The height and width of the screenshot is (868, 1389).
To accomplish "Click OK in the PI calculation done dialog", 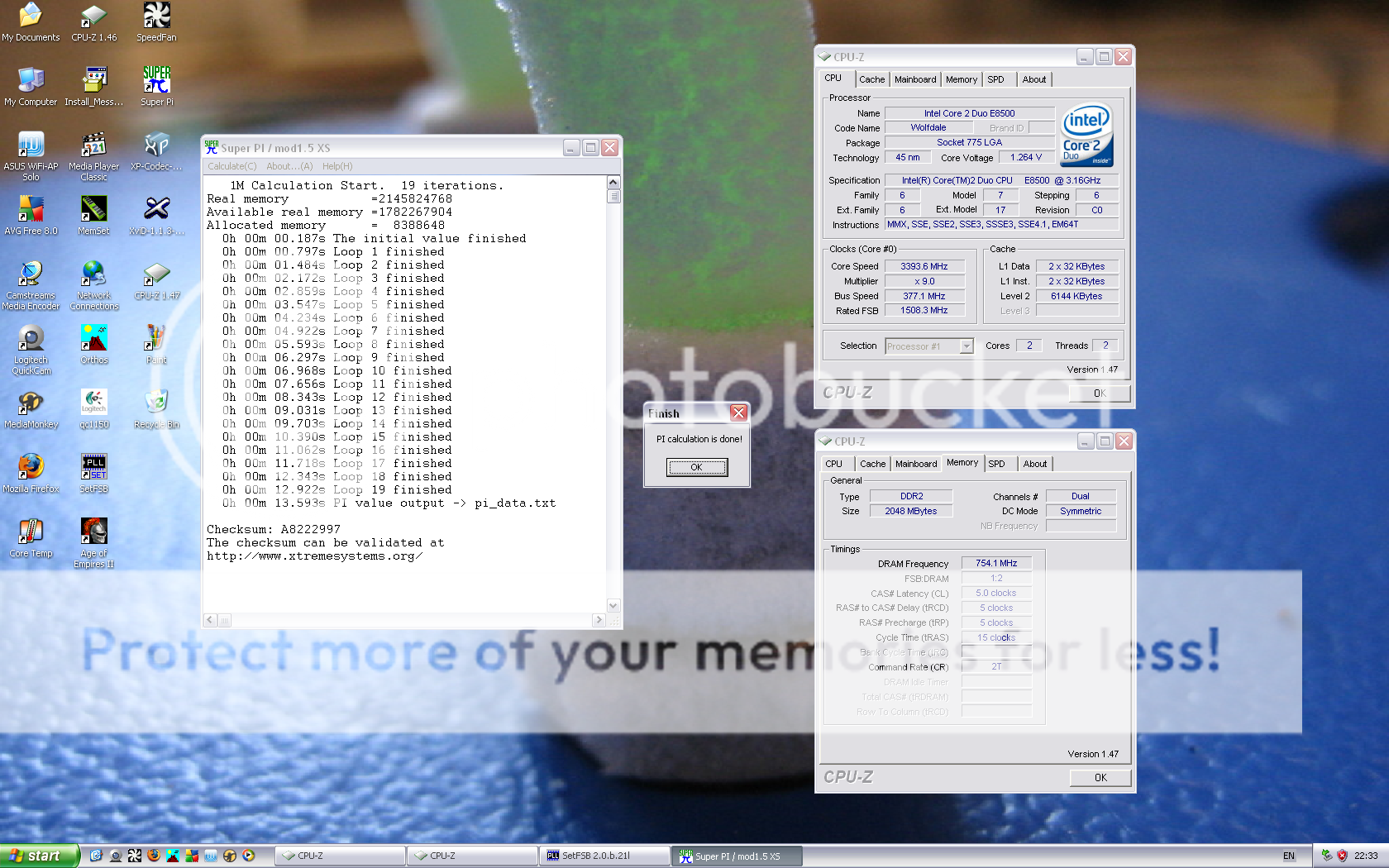I will 697,467.
